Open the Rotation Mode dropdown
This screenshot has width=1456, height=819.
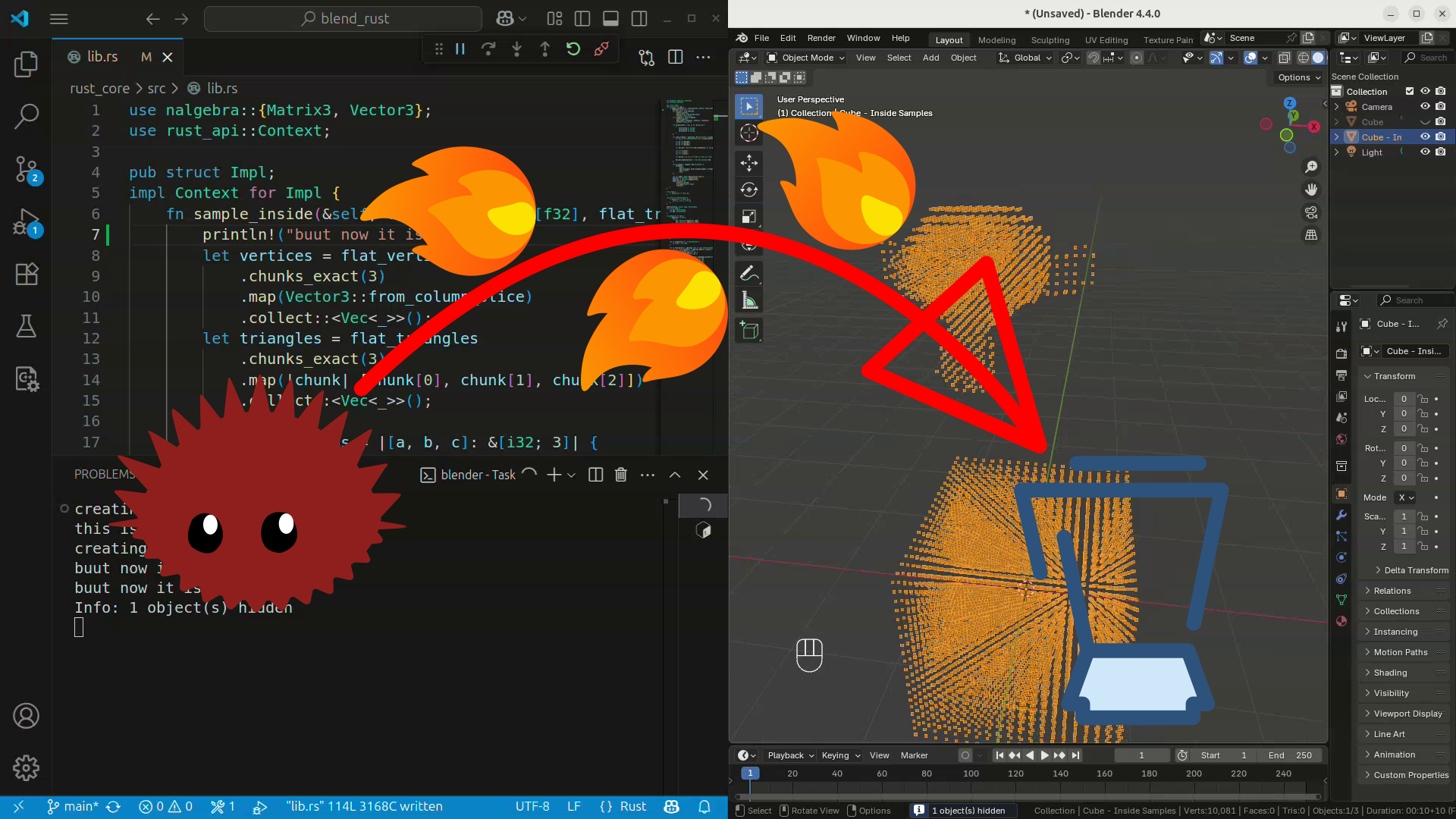(1406, 497)
